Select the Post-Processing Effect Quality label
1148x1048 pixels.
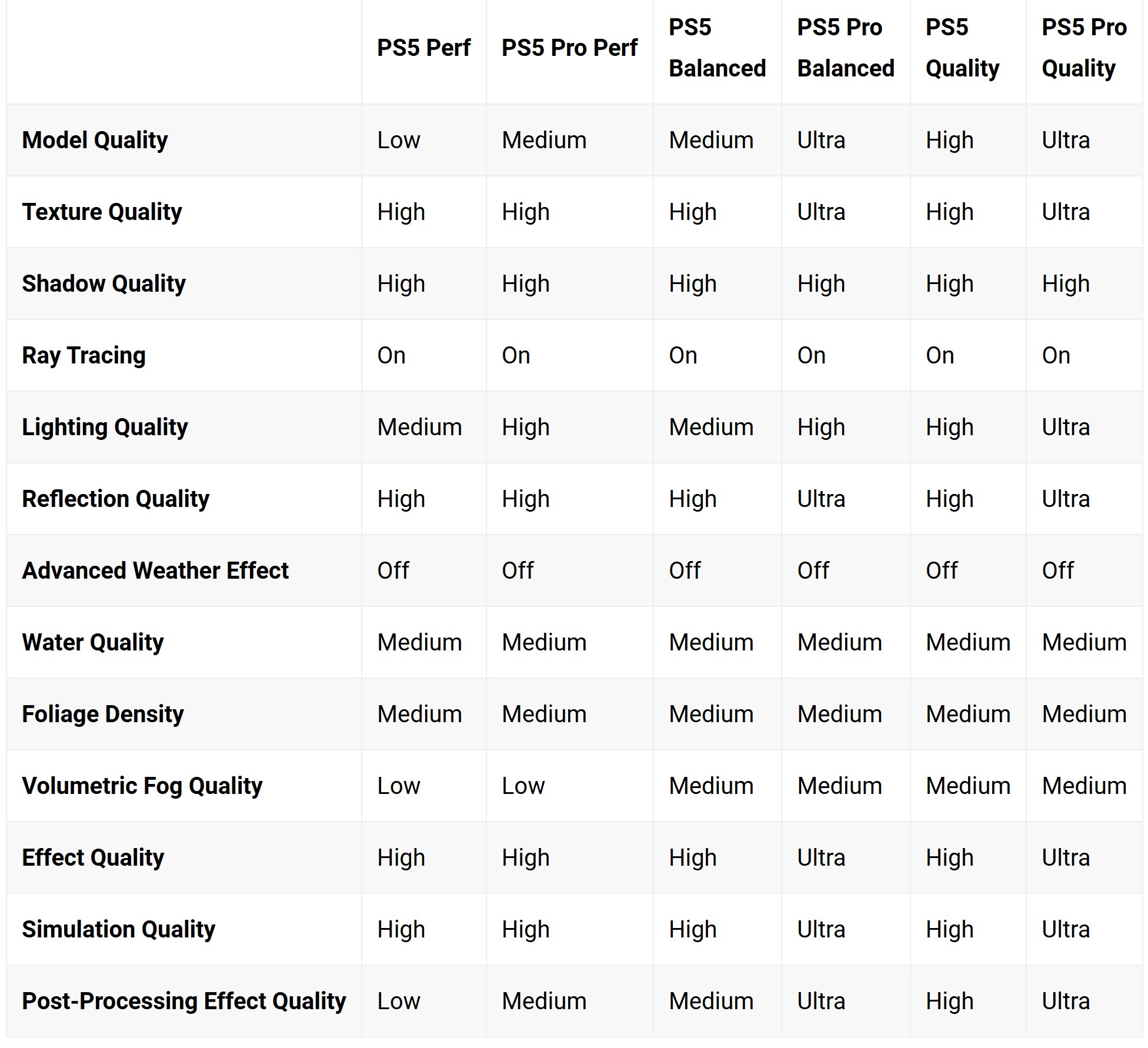pyautogui.click(x=183, y=1001)
